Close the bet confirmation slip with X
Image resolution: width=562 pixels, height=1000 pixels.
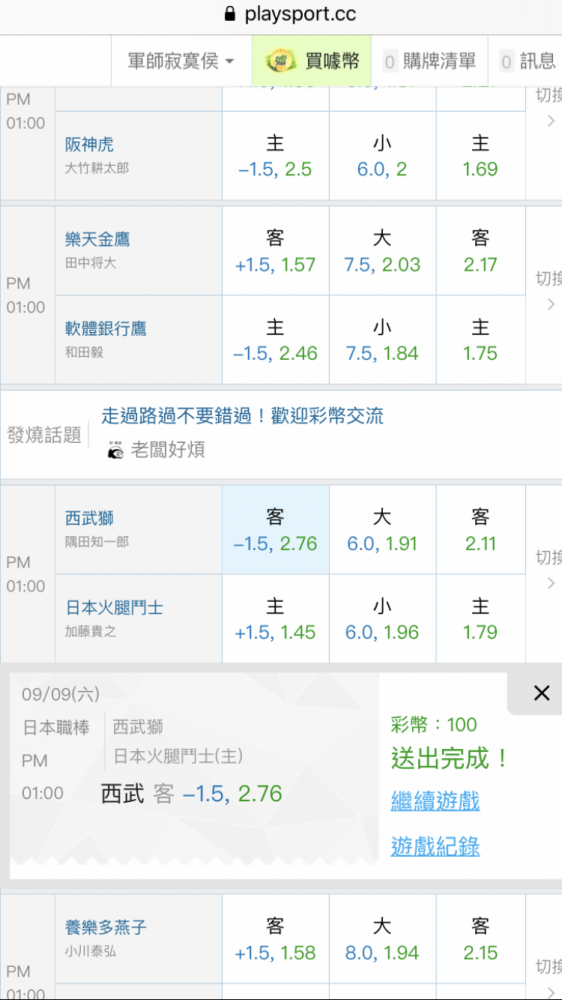tap(541, 693)
